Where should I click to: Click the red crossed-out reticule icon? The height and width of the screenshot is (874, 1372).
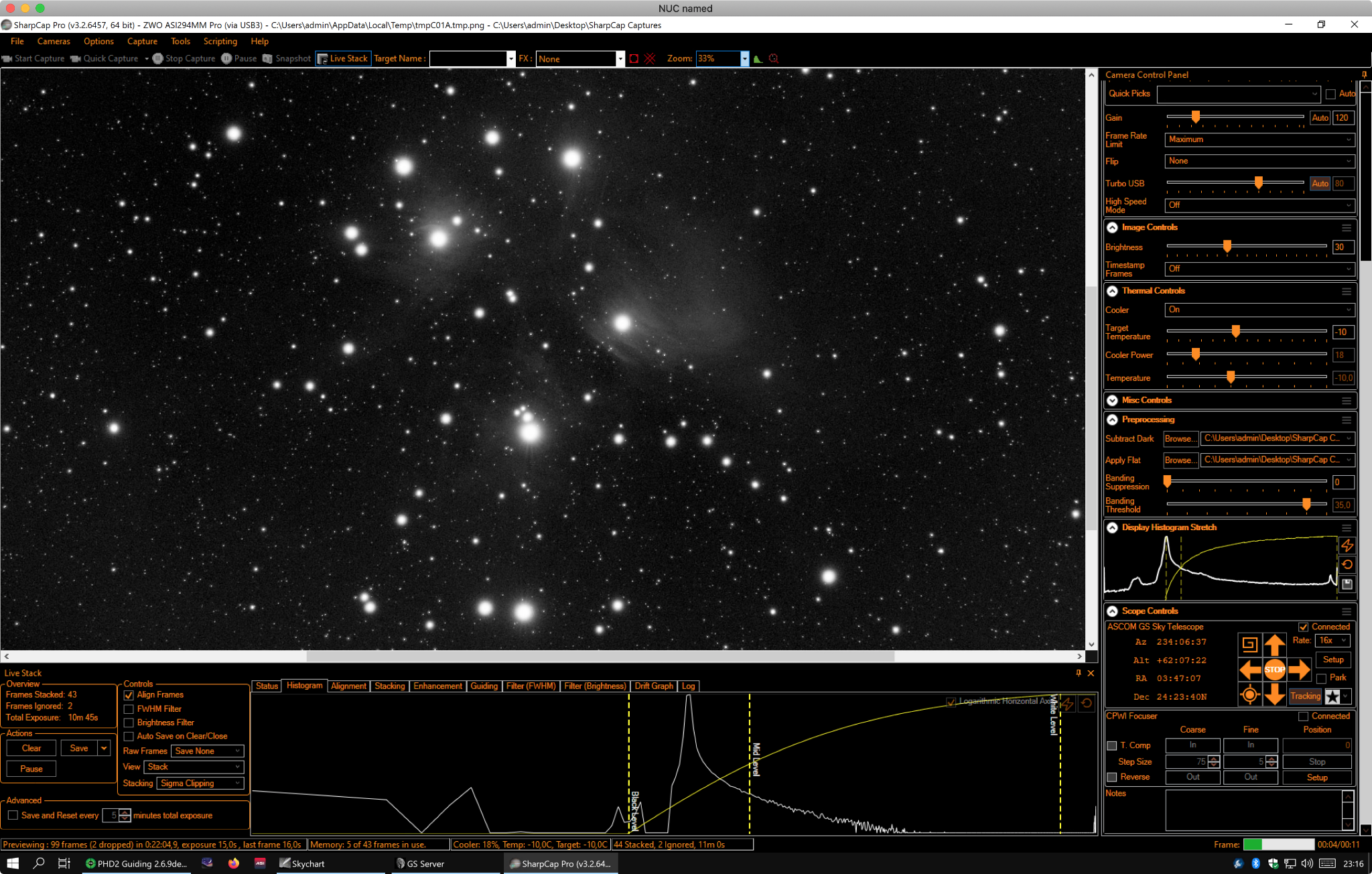(x=649, y=58)
